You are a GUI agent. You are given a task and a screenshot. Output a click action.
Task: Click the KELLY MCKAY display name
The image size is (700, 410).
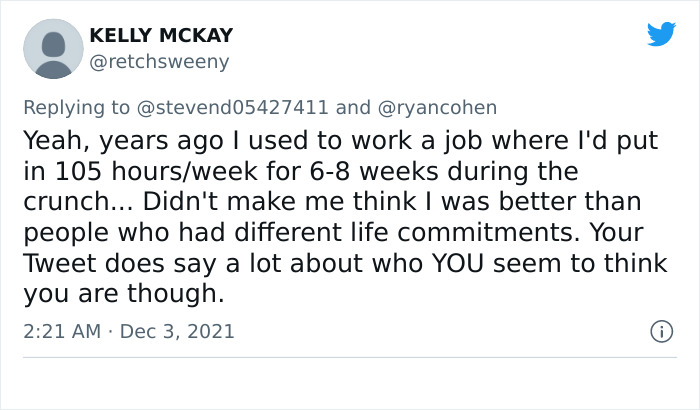pyautogui.click(x=161, y=36)
